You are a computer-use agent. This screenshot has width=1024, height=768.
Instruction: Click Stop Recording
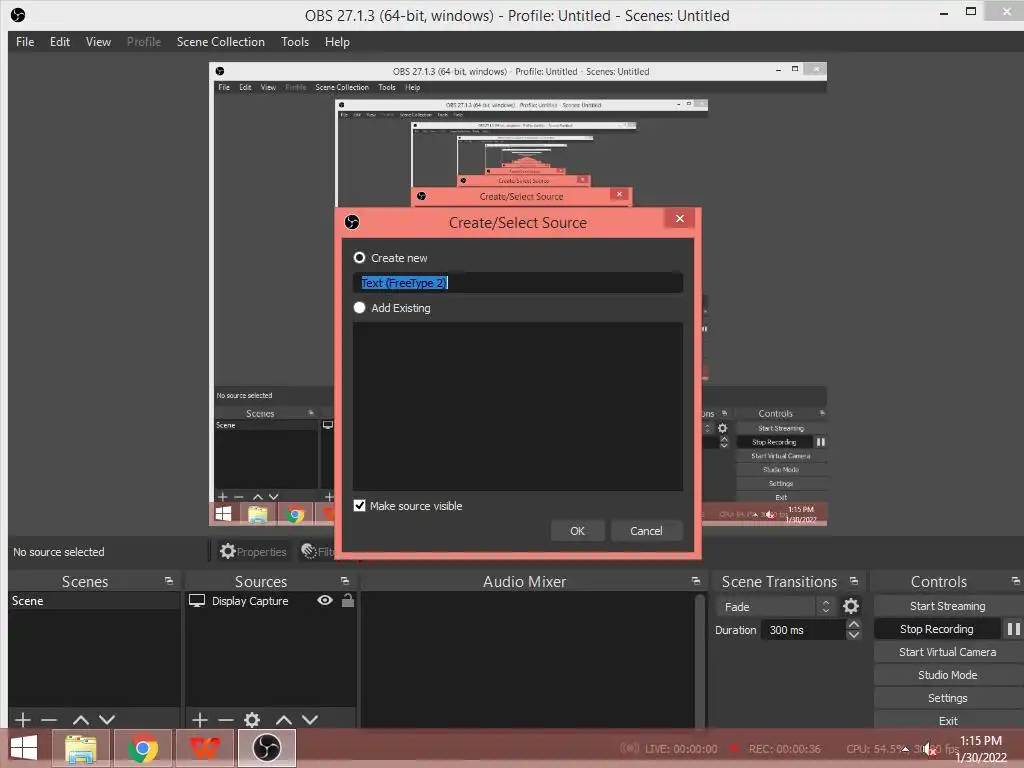936,629
